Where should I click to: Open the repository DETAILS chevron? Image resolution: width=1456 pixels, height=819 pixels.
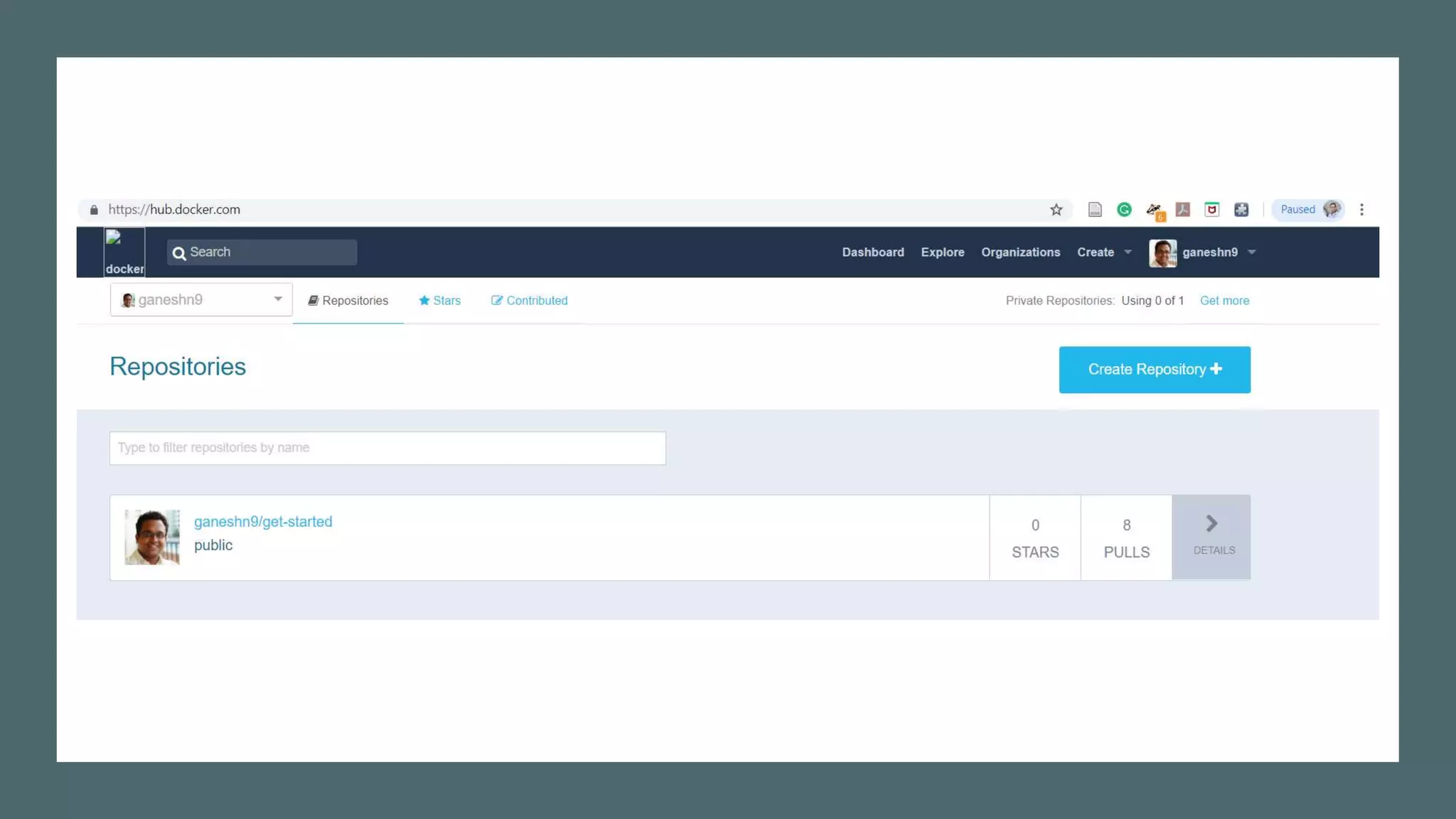pos(1211,537)
